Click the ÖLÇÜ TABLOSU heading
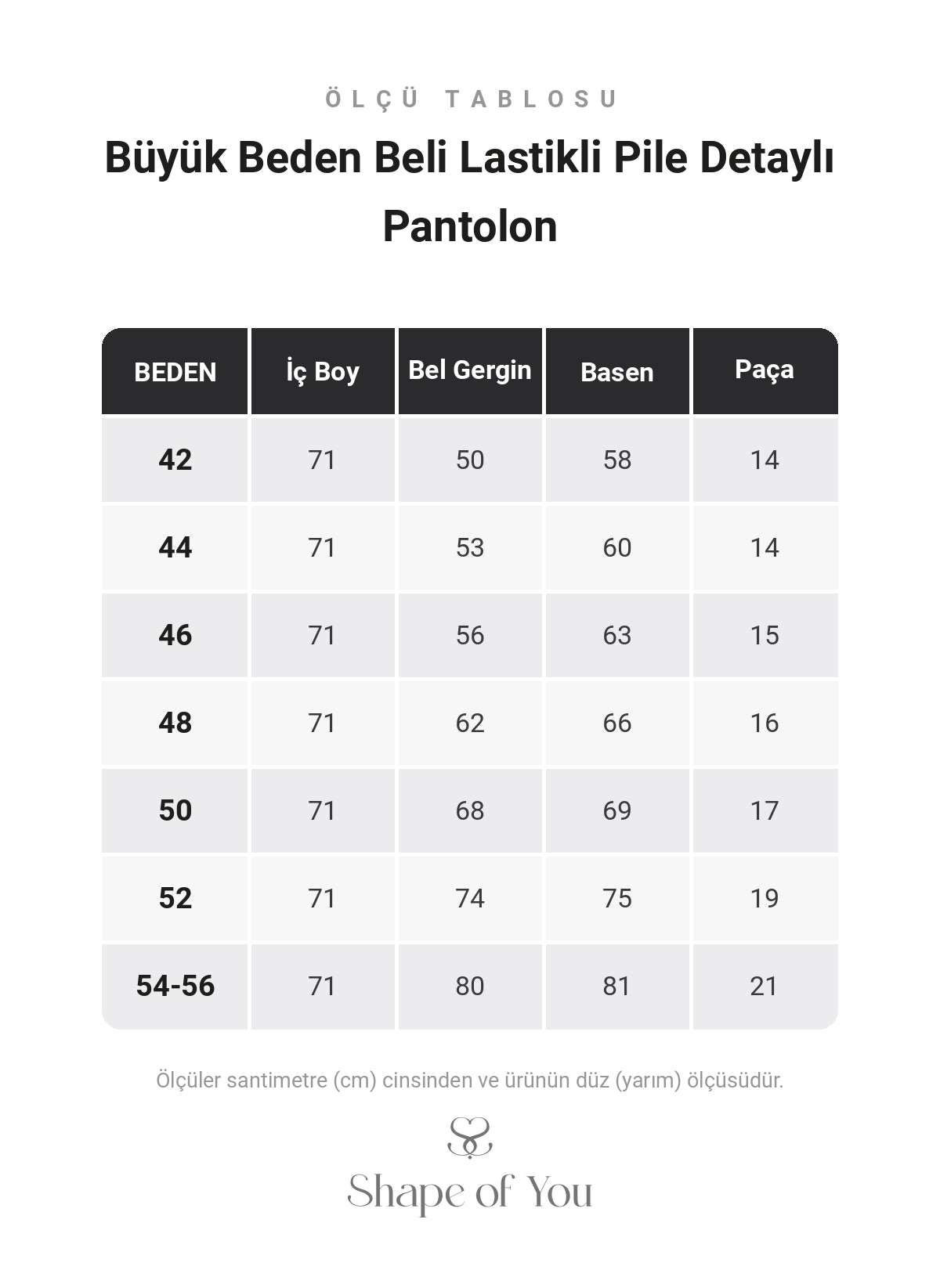 point(472,99)
